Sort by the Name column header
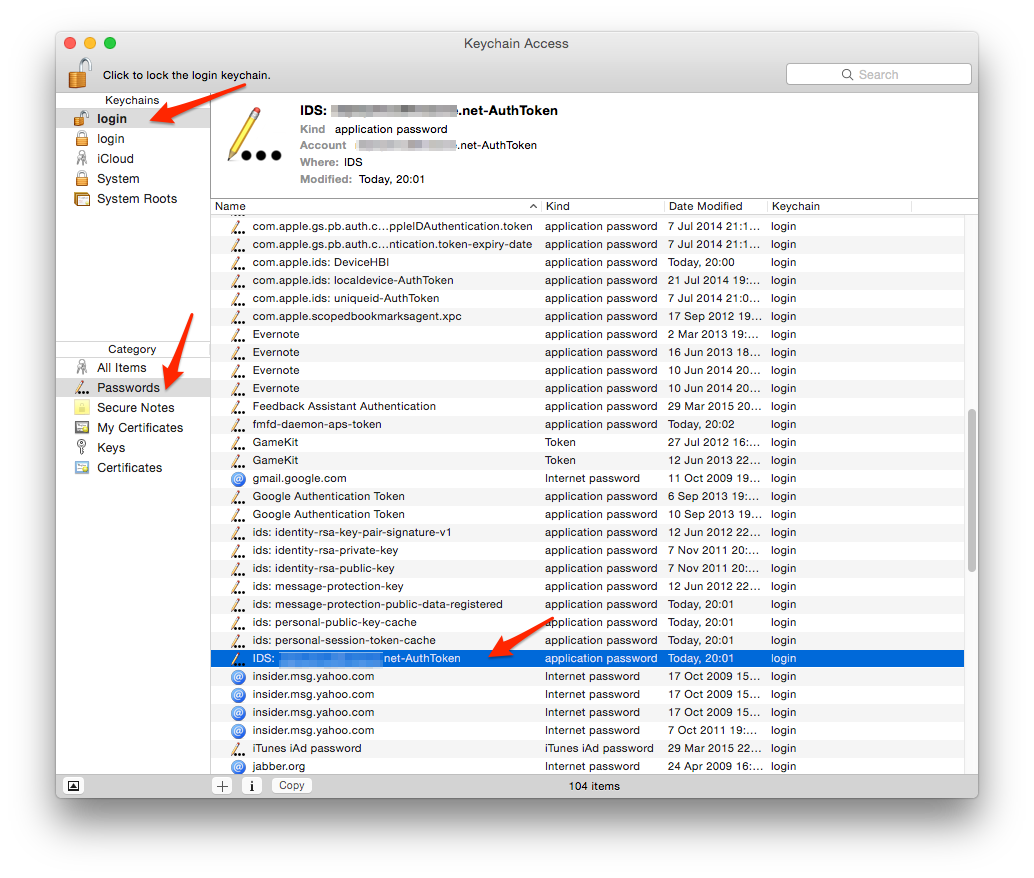 point(376,206)
